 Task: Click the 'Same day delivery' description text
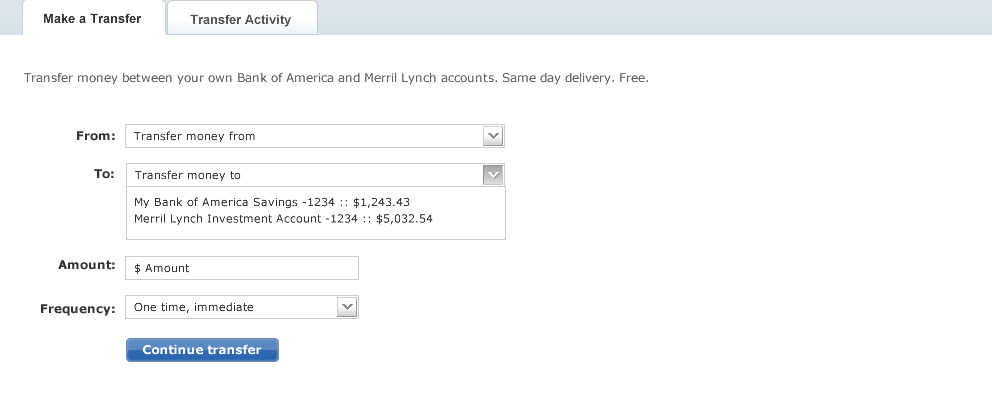(x=558, y=78)
